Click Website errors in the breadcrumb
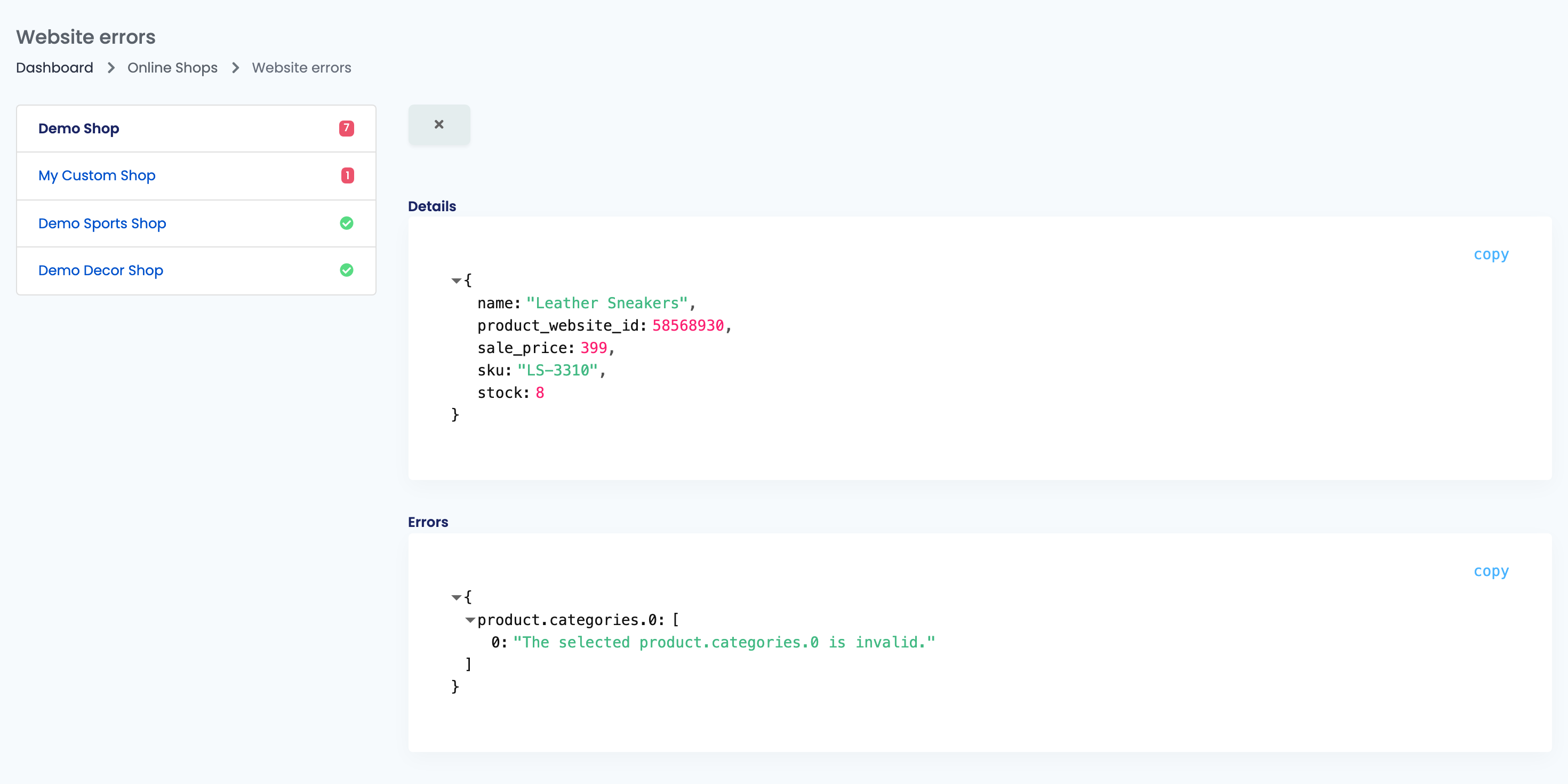 click(x=301, y=68)
